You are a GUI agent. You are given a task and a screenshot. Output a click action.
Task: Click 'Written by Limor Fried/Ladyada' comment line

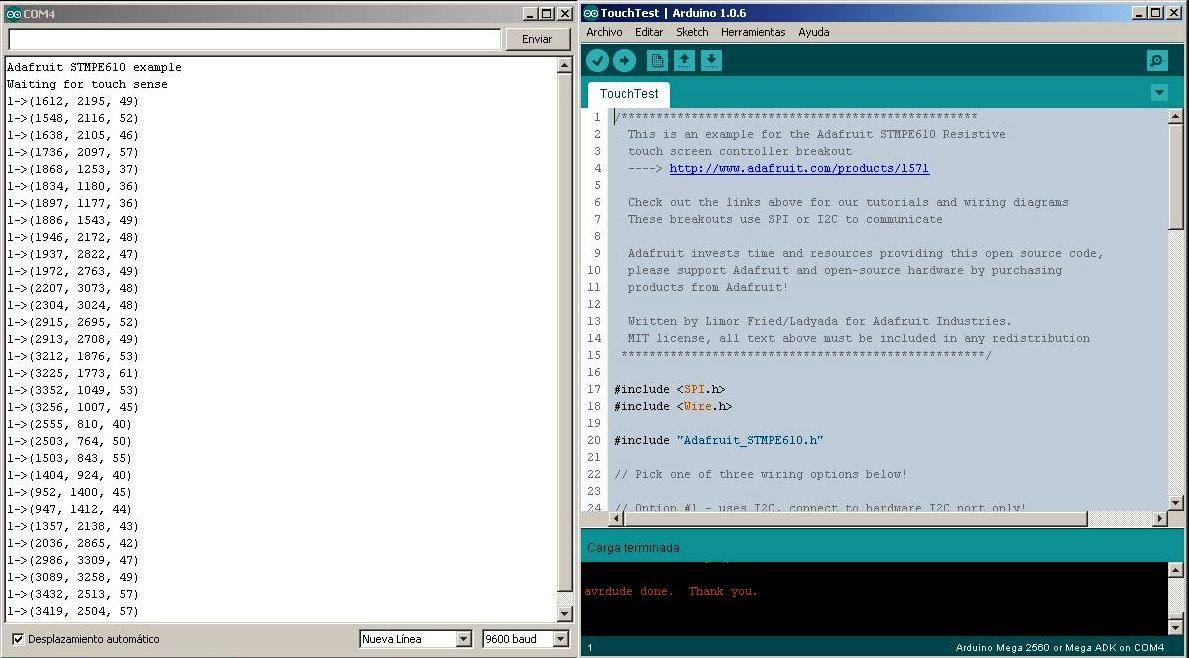[x=819, y=321]
